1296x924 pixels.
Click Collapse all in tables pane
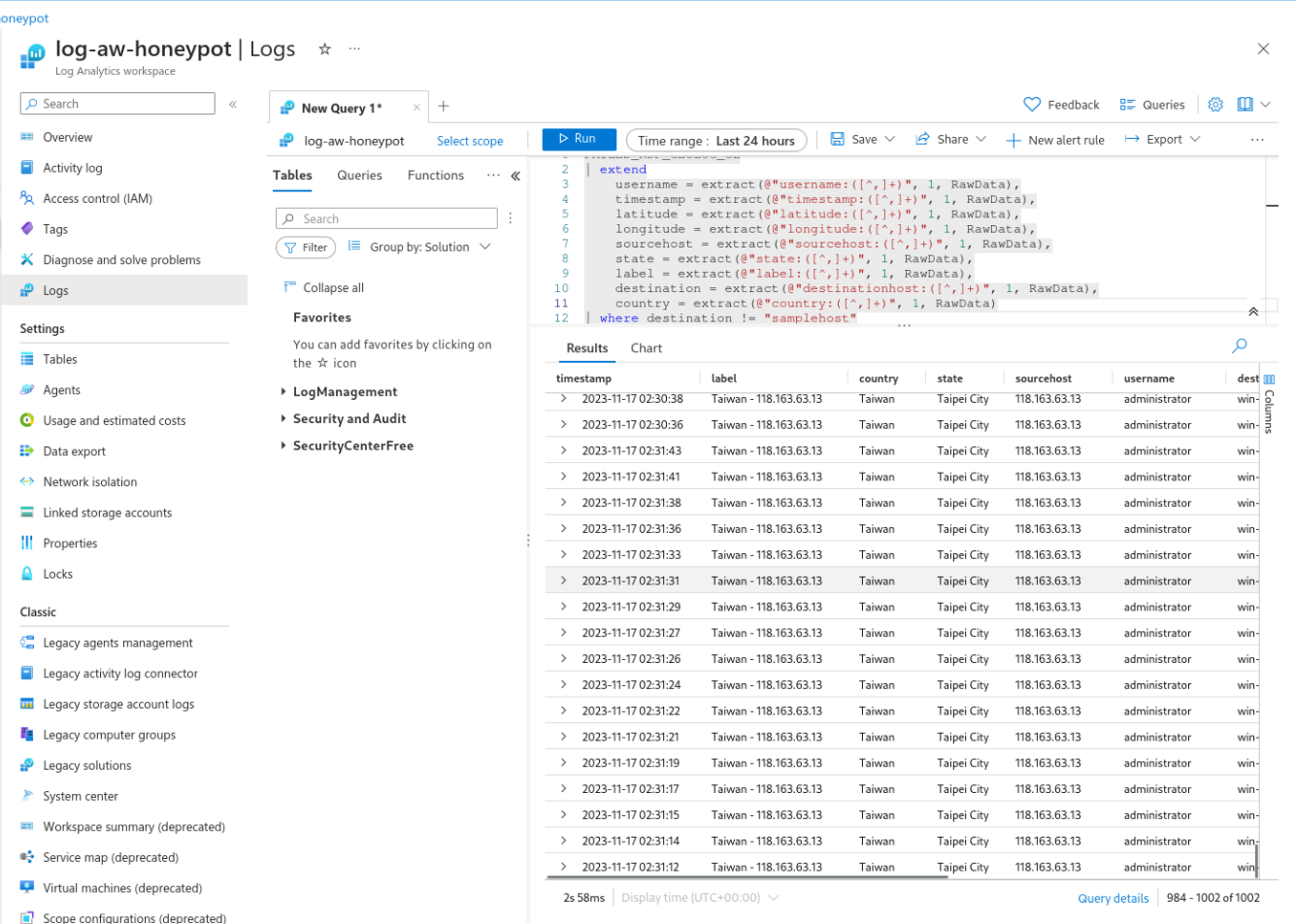click(x=323, y=287)
